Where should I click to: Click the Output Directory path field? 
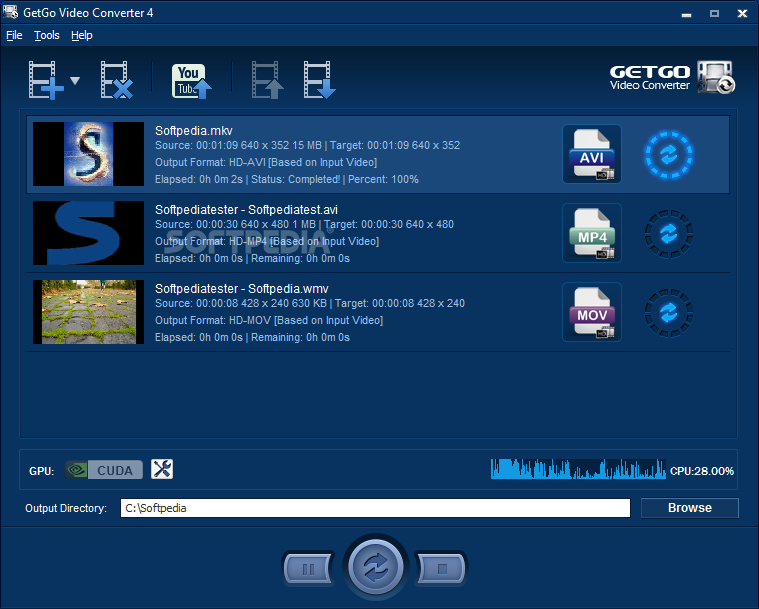pyautogui.click(x=375, y=508)
